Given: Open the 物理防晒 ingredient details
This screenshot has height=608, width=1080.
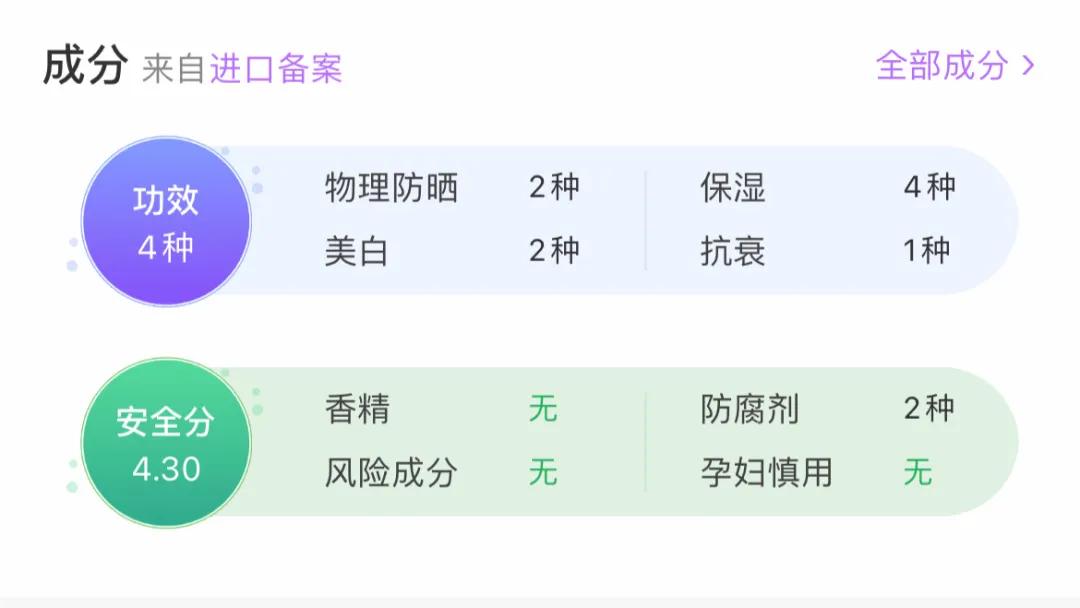Looking at the screenshot, I should [x=392, y=187].
